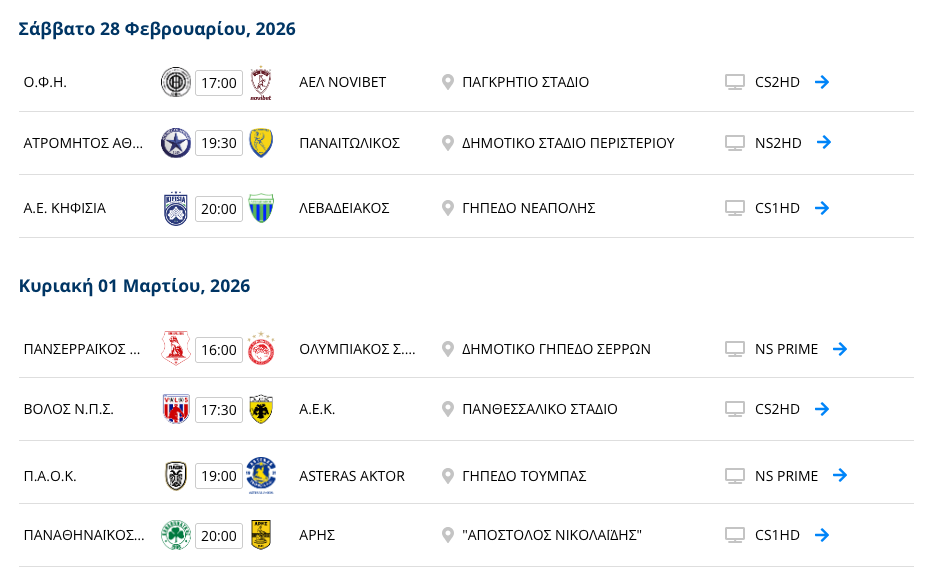Click TV icon beside CS2HD for OFI match
Viewport: 933px width, 567px height.
click(x=735, y=82)
